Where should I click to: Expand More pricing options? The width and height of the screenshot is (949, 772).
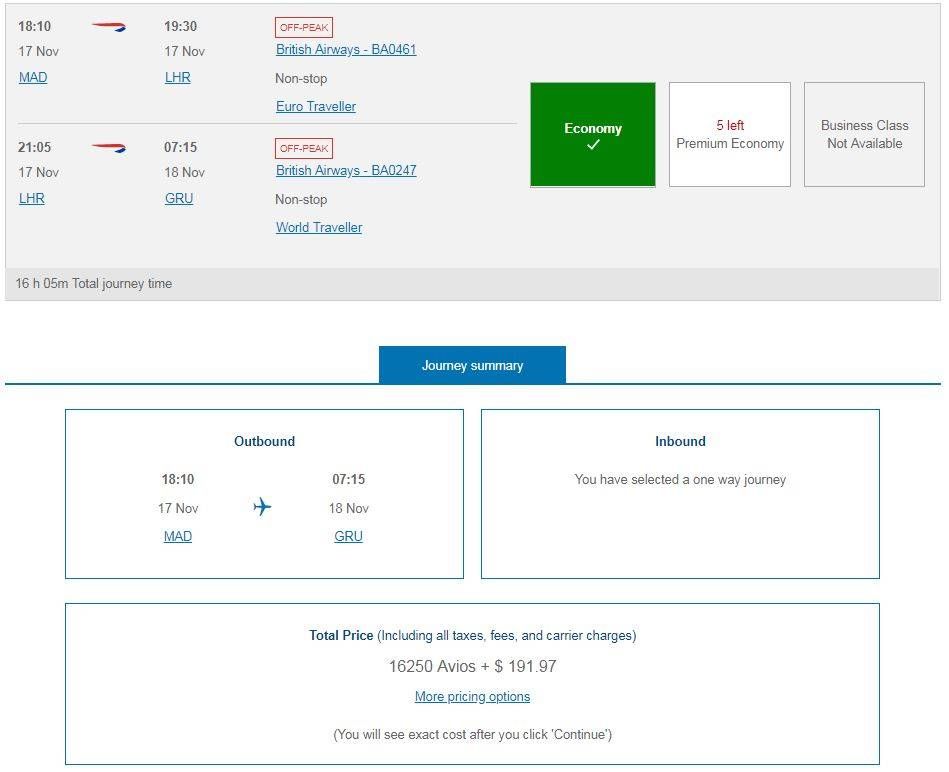[x=473, y=697]
